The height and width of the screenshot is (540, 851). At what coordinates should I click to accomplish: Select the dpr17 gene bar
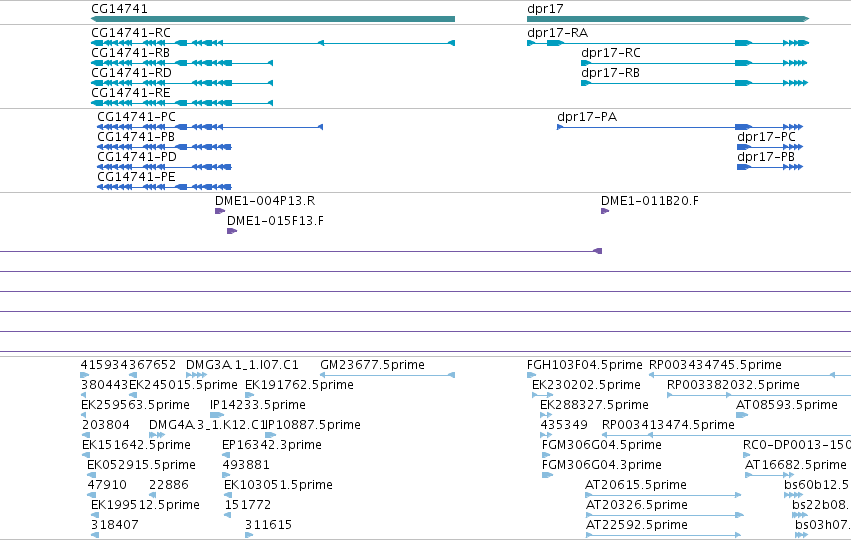click(x=668, y=19)
